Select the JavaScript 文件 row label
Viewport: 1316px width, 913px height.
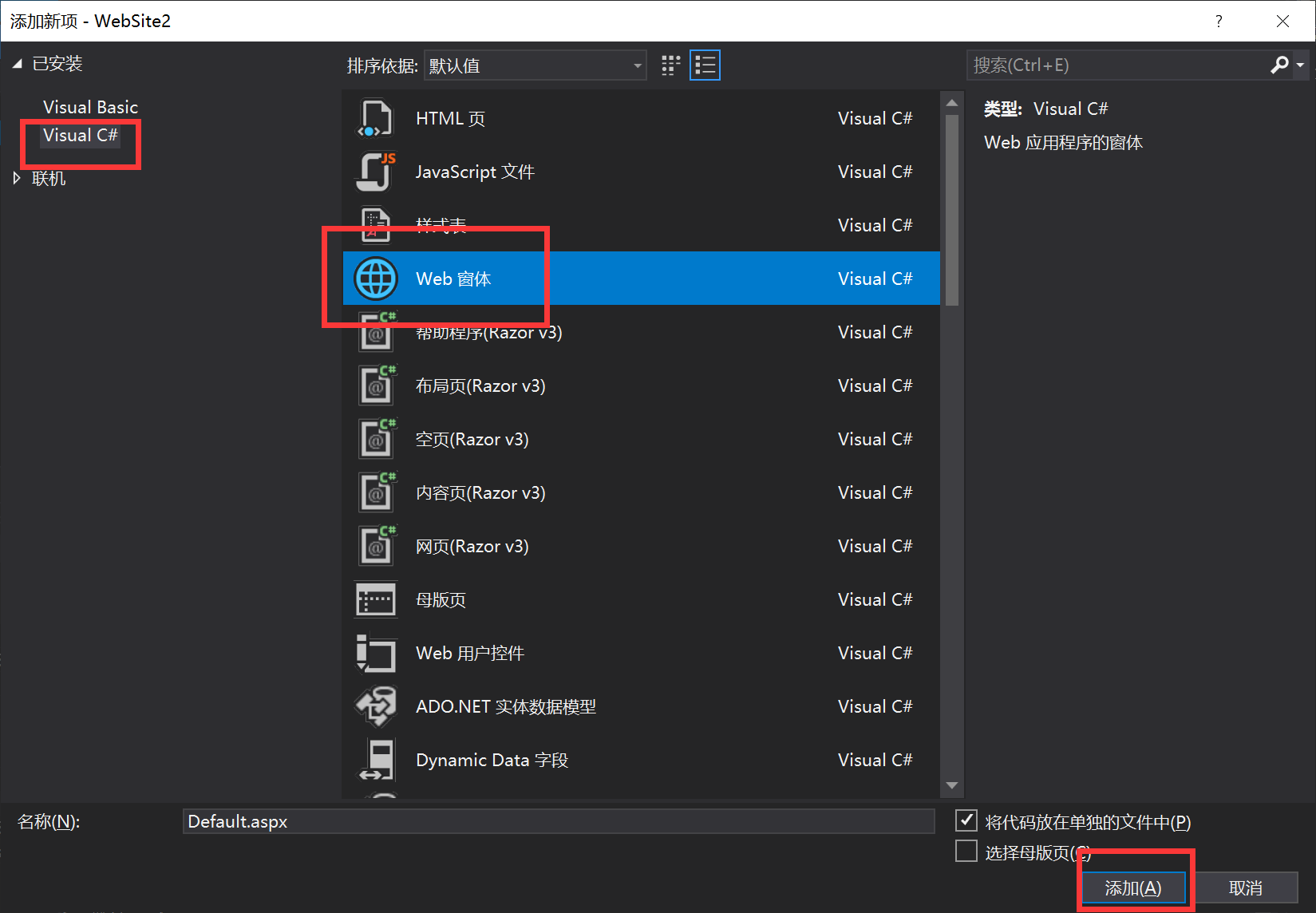pyautogui.click(x=475, y=172)
